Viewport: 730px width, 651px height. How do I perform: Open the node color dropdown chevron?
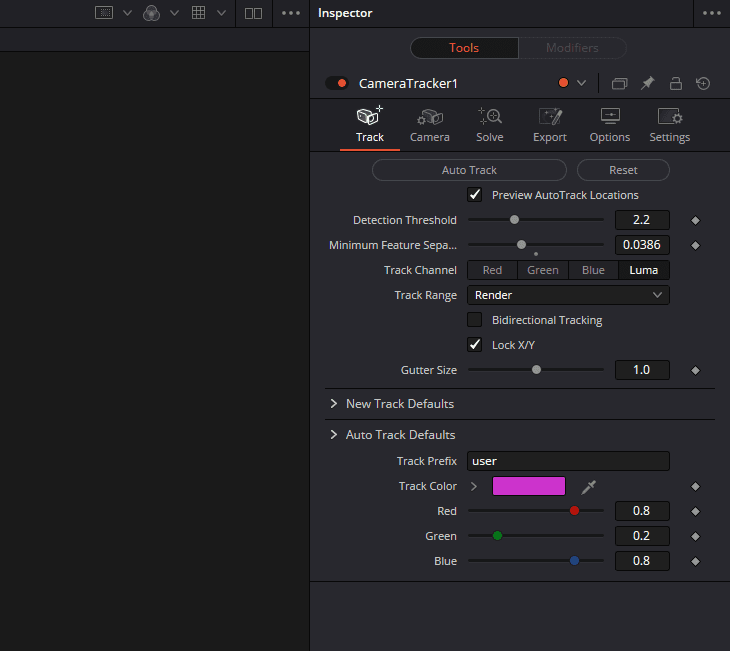click(x=581, y=83)
